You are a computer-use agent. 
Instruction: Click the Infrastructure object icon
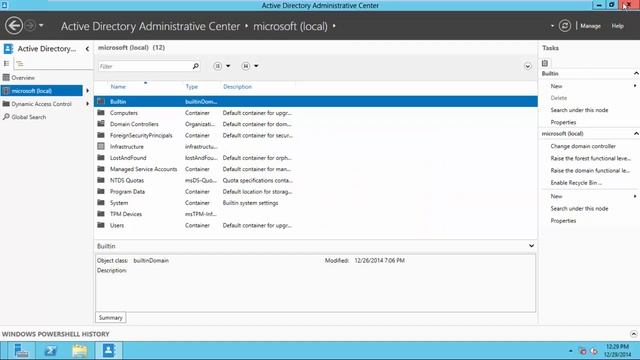[x=101, y=146]
